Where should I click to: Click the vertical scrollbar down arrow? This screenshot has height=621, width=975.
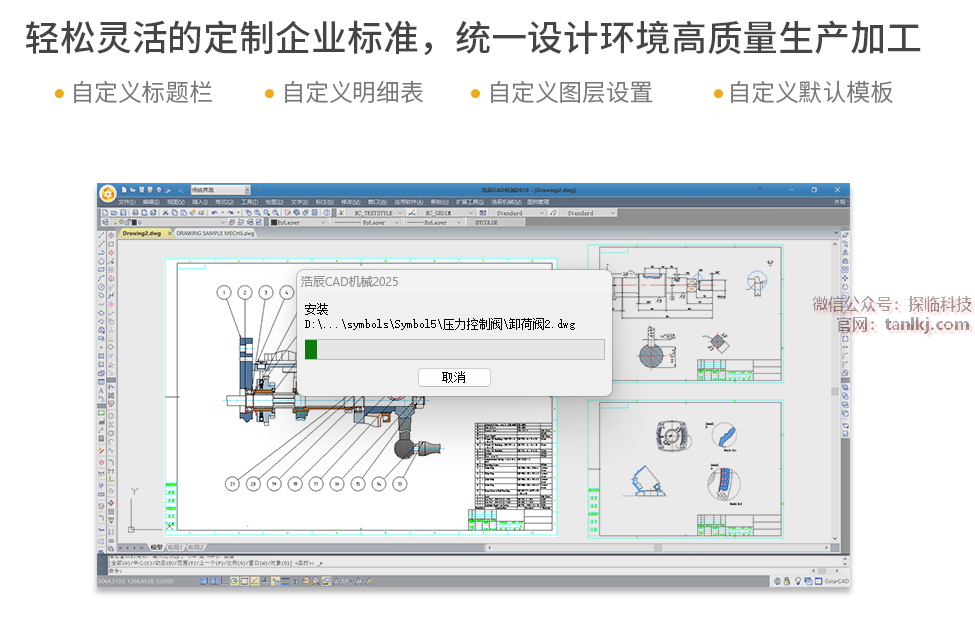(x=835, y=538)
